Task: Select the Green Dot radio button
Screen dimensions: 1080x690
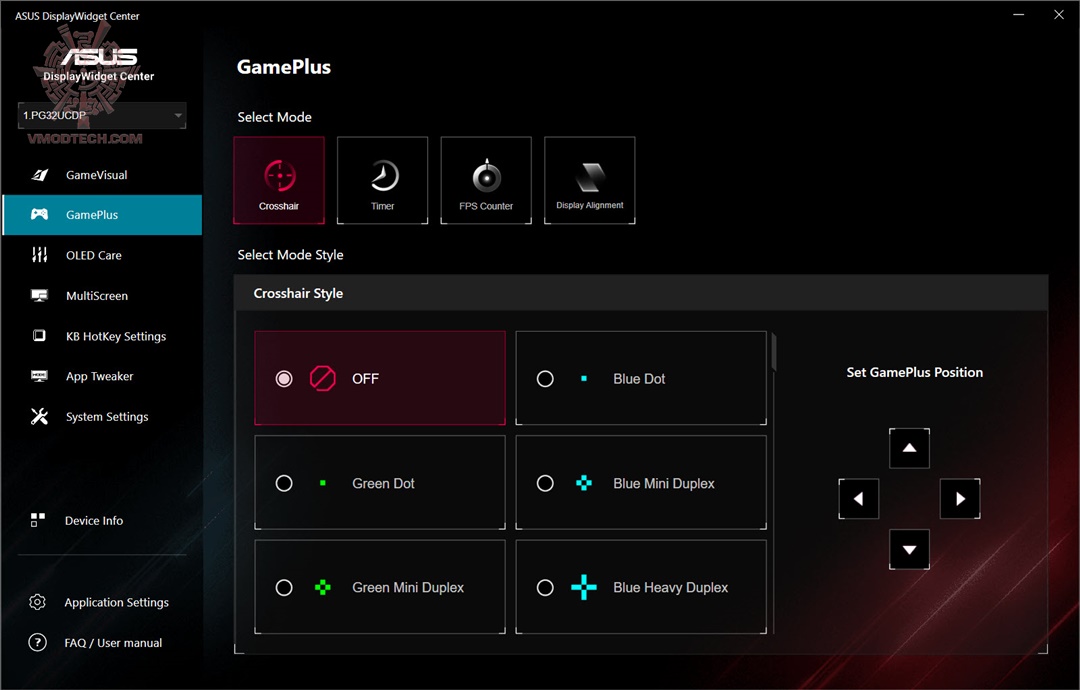Action: pyautogui.click(x=284, y=483)
